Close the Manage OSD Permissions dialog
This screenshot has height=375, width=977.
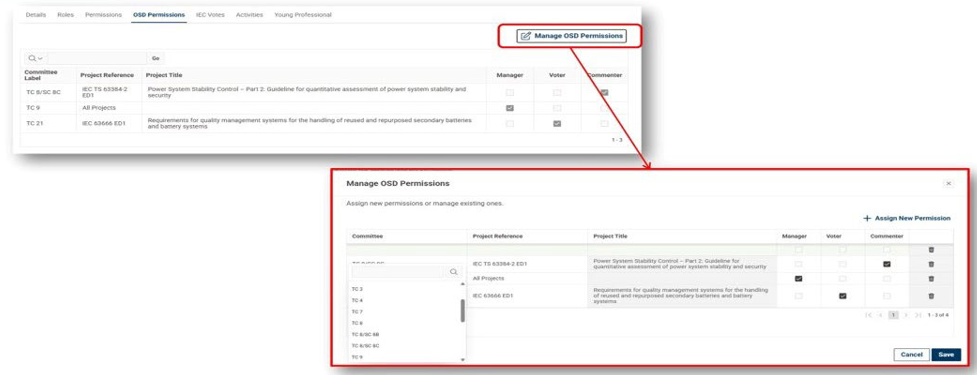(x=948, y=184)
